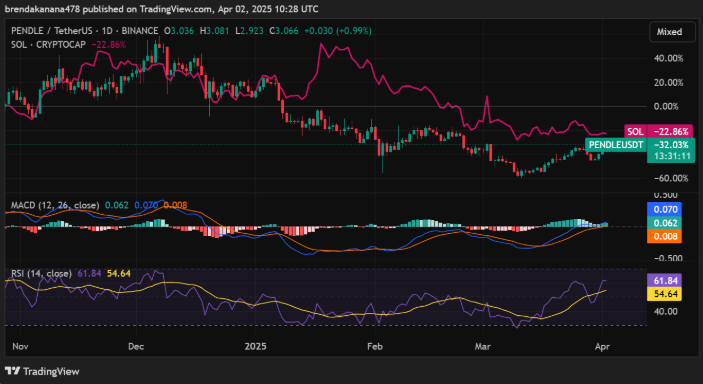
Task: Click the green 0.062 MACD histogram tag
Action: [664, 223]
